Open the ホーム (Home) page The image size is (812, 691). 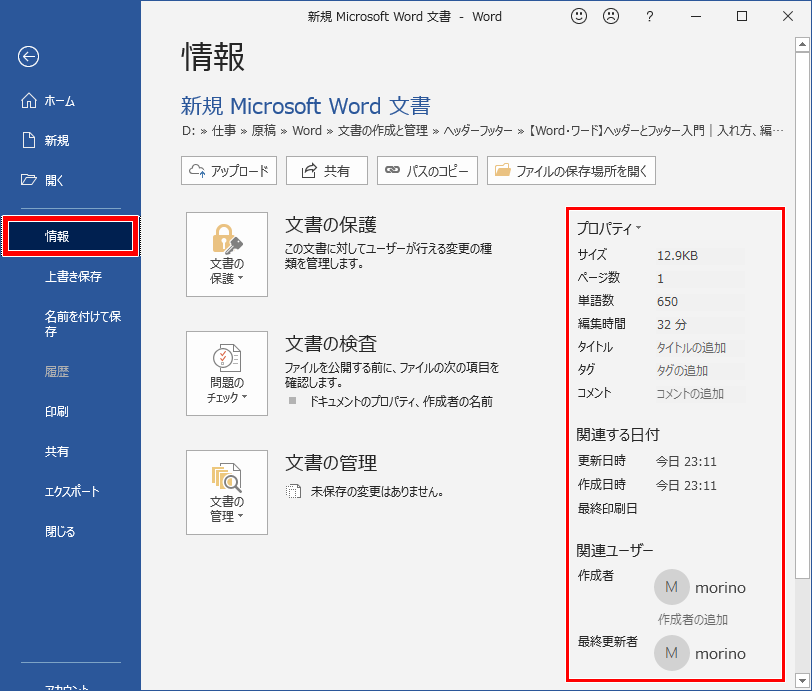click(48, 100)
